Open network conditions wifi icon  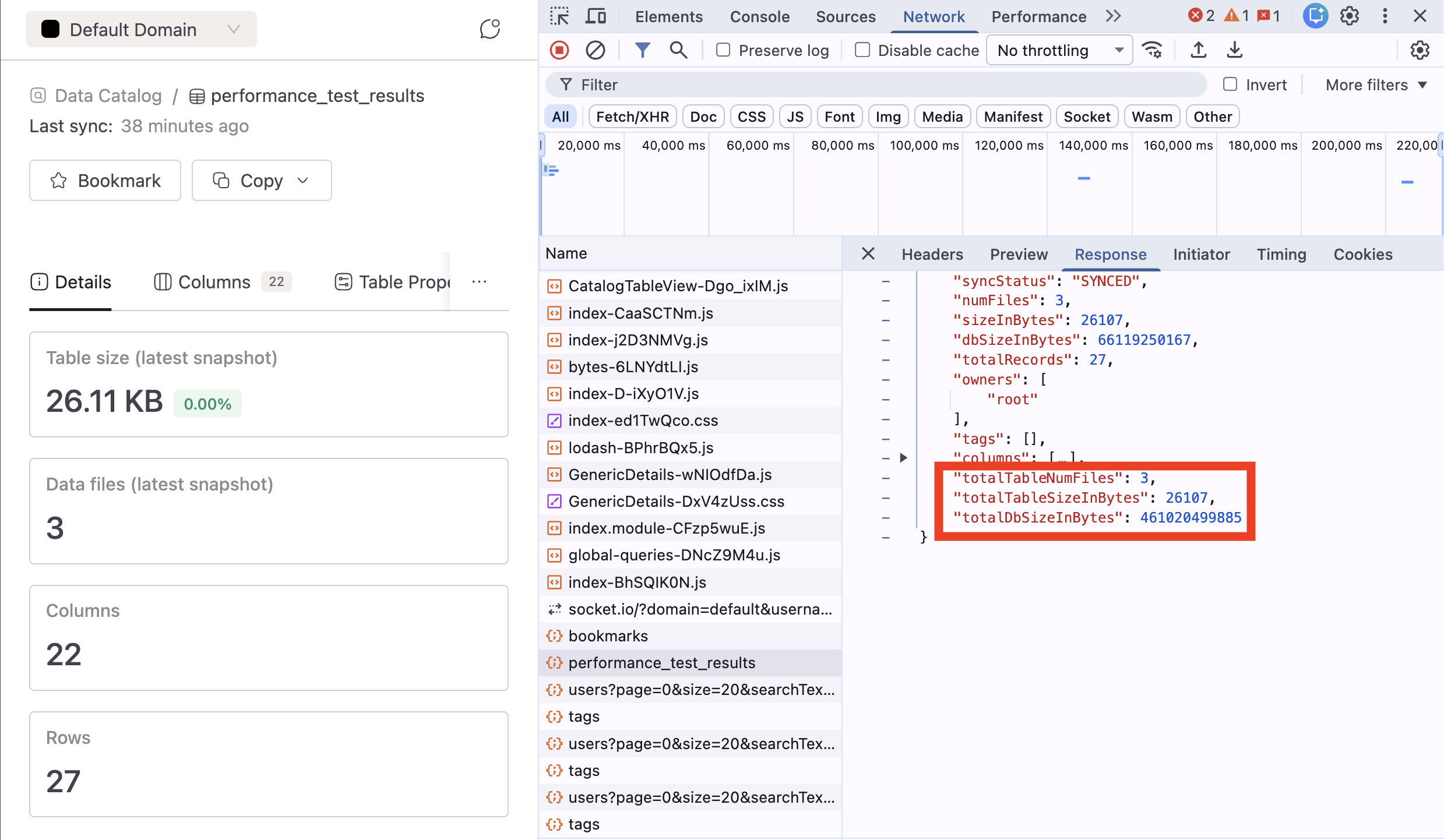coord(1152,50)
